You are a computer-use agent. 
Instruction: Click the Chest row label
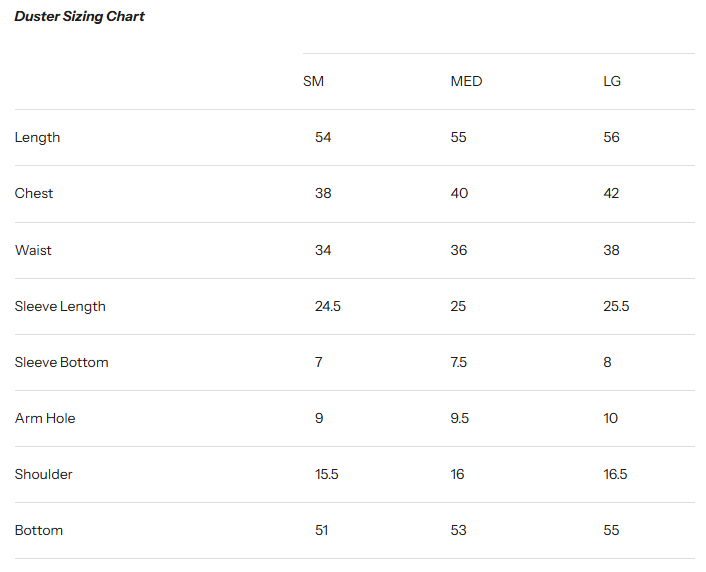pyautogui.click(x=34, y=193)
